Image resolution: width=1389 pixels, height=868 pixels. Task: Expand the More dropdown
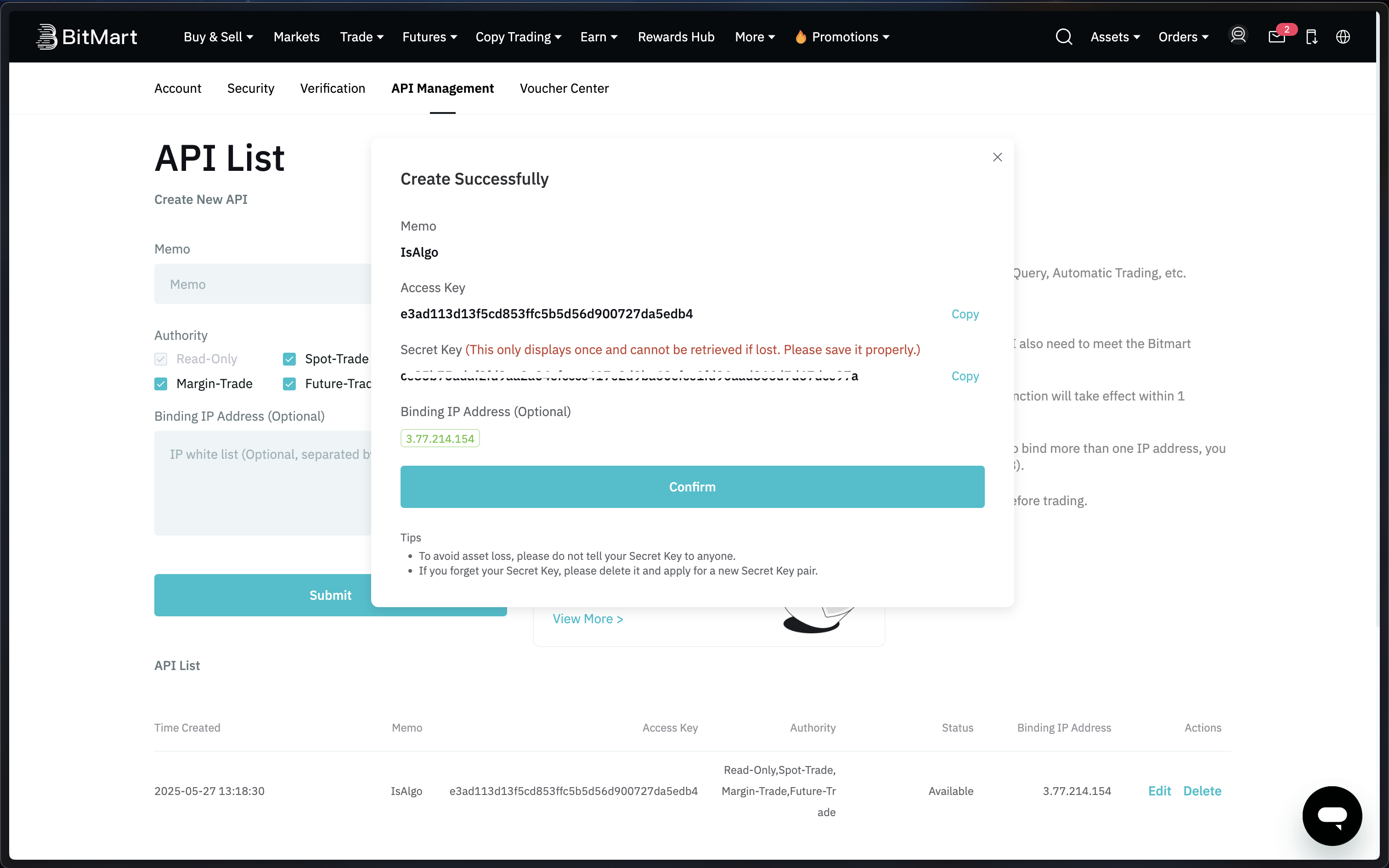pyautogui.click(x=755, y=37)
